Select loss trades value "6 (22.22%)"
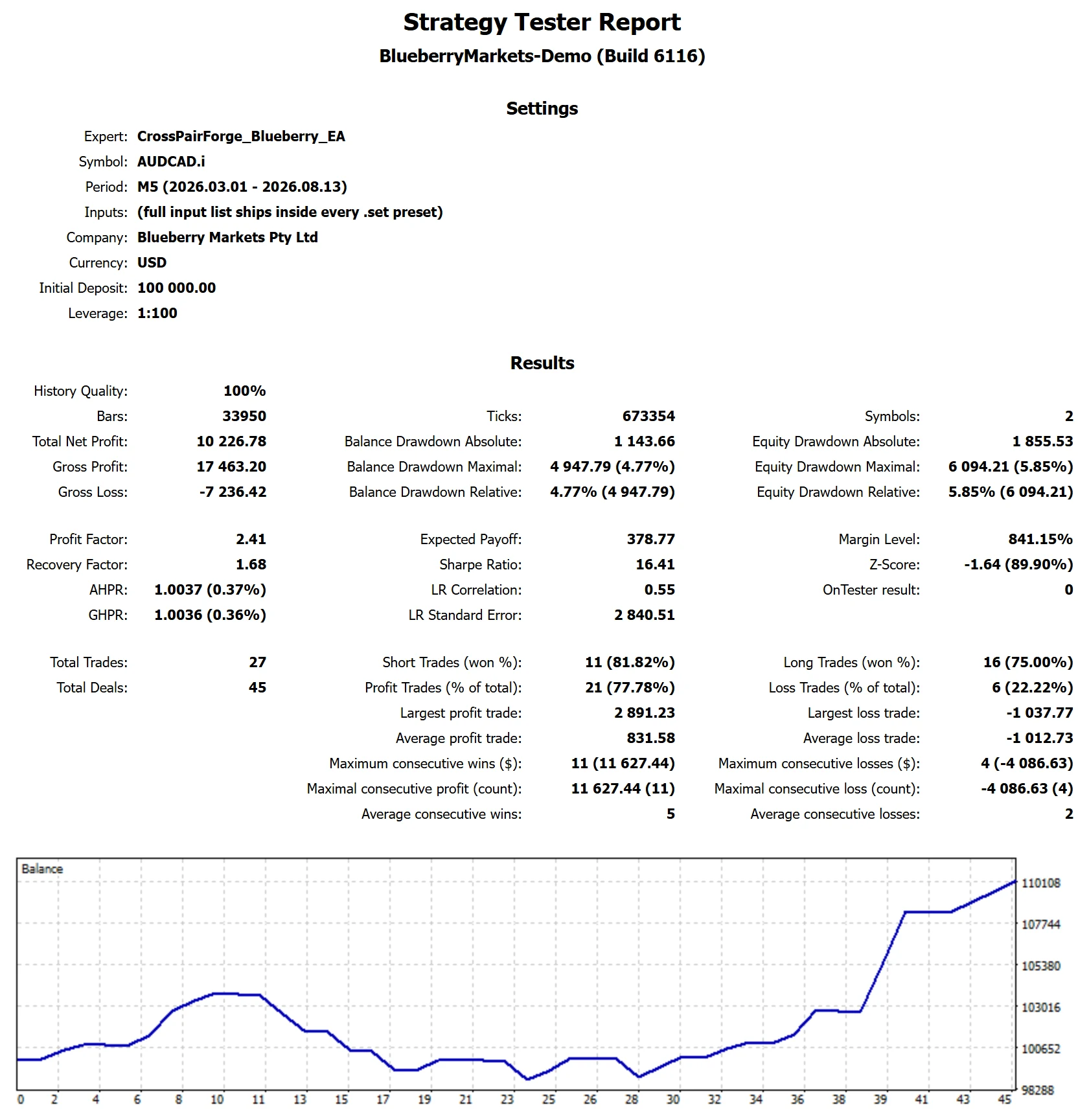Screen dimensions: 1089x1120 [1032, 688]
